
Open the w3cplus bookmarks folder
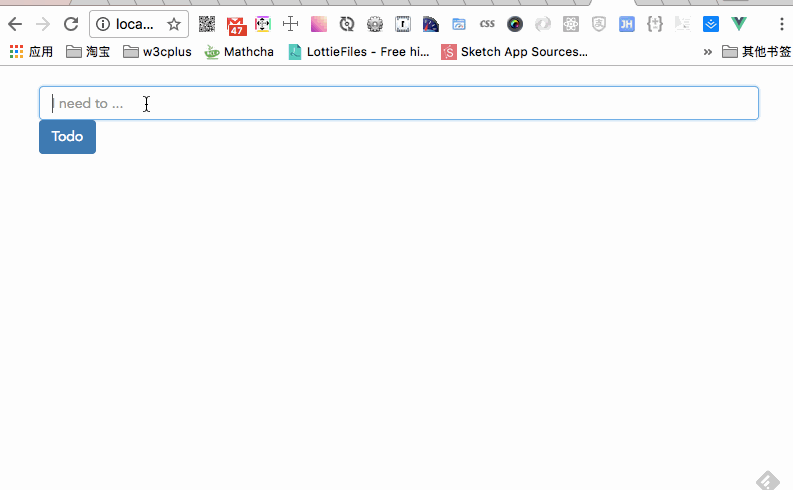(157, 52)
